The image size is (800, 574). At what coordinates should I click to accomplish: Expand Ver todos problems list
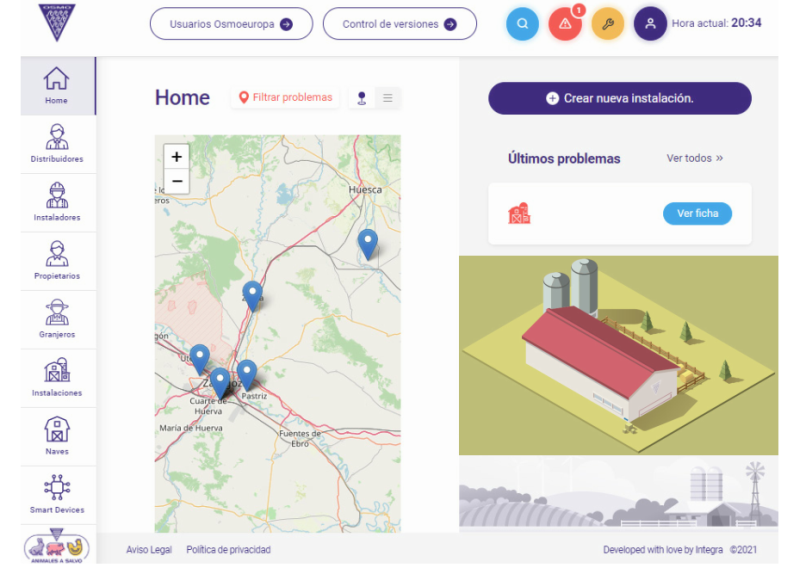(x=694, y=158)
